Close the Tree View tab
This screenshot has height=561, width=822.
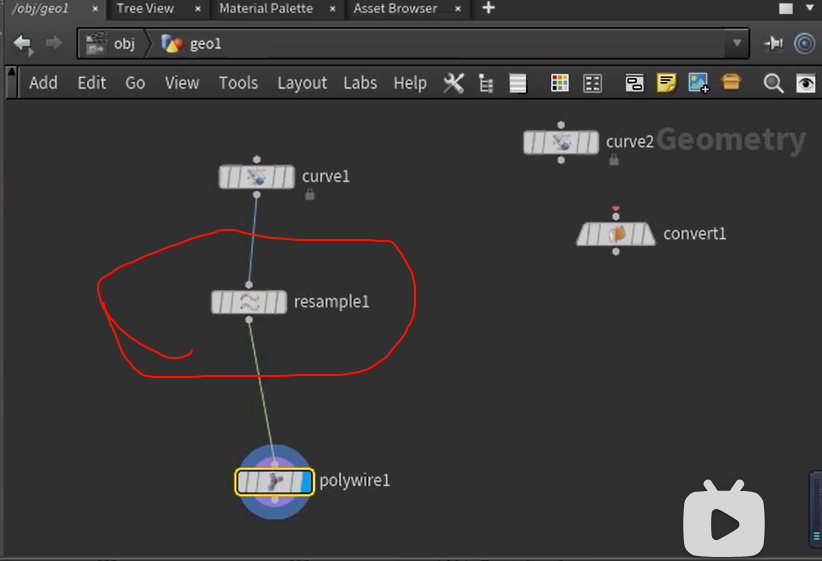[x=198, y=9]
